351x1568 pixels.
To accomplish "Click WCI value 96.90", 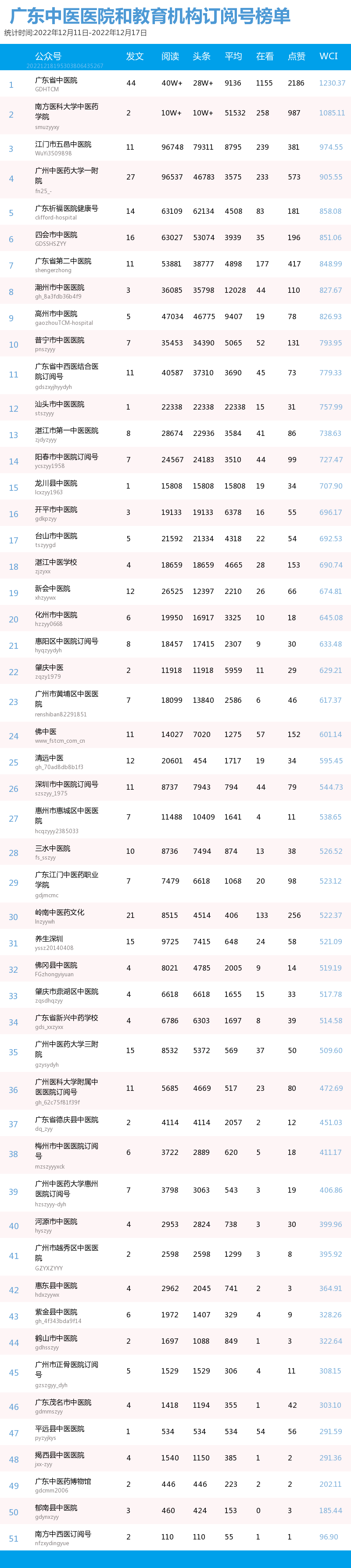I will (x=329, y=1537).
